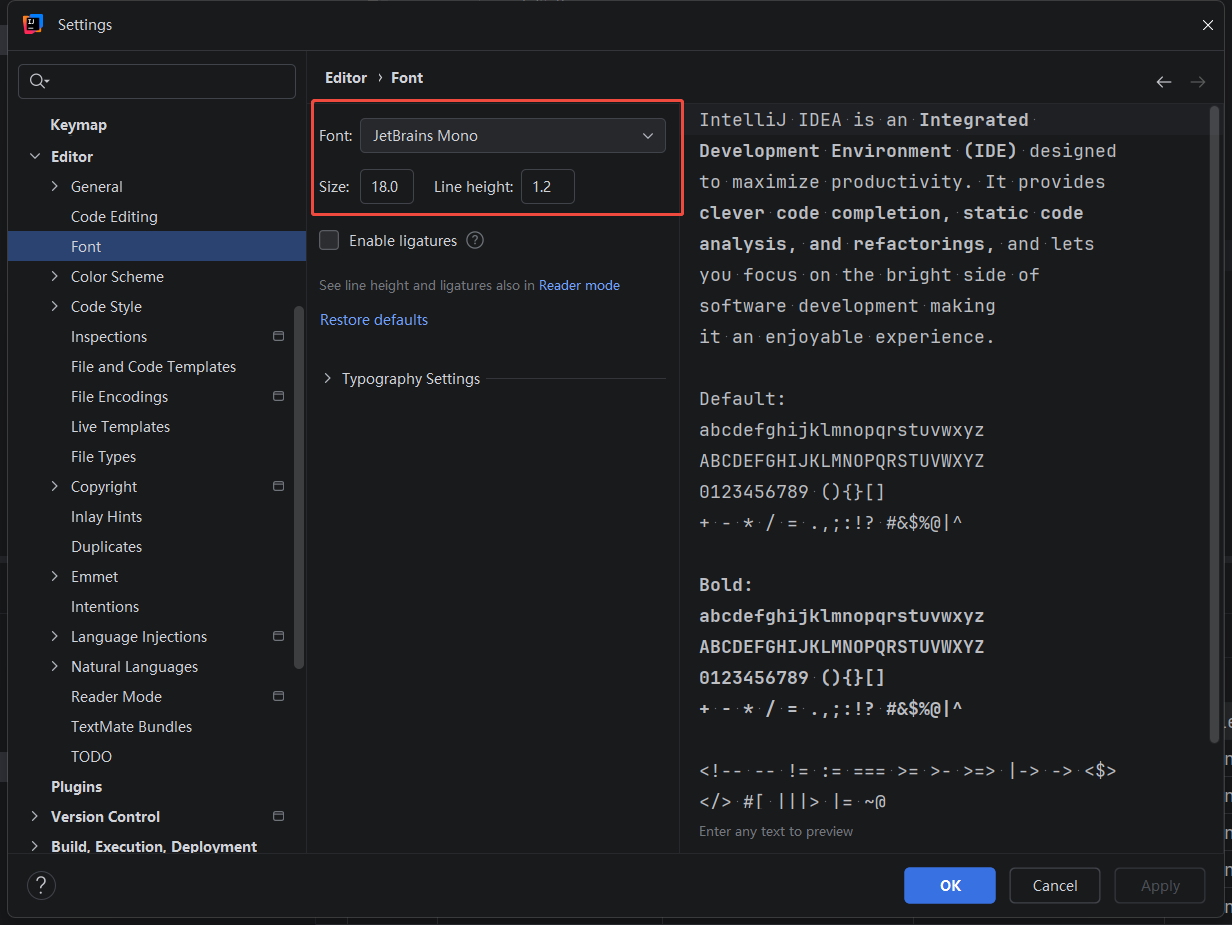Close the Settings dialog with X
This screenshot has height=925, width=1232.
click(x=1207, y=25)
